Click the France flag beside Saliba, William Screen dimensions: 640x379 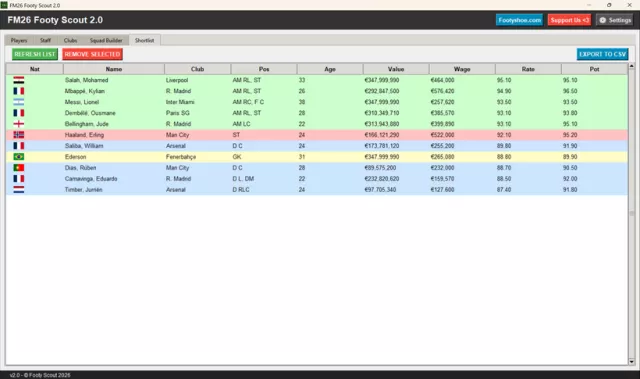[19, 146]
